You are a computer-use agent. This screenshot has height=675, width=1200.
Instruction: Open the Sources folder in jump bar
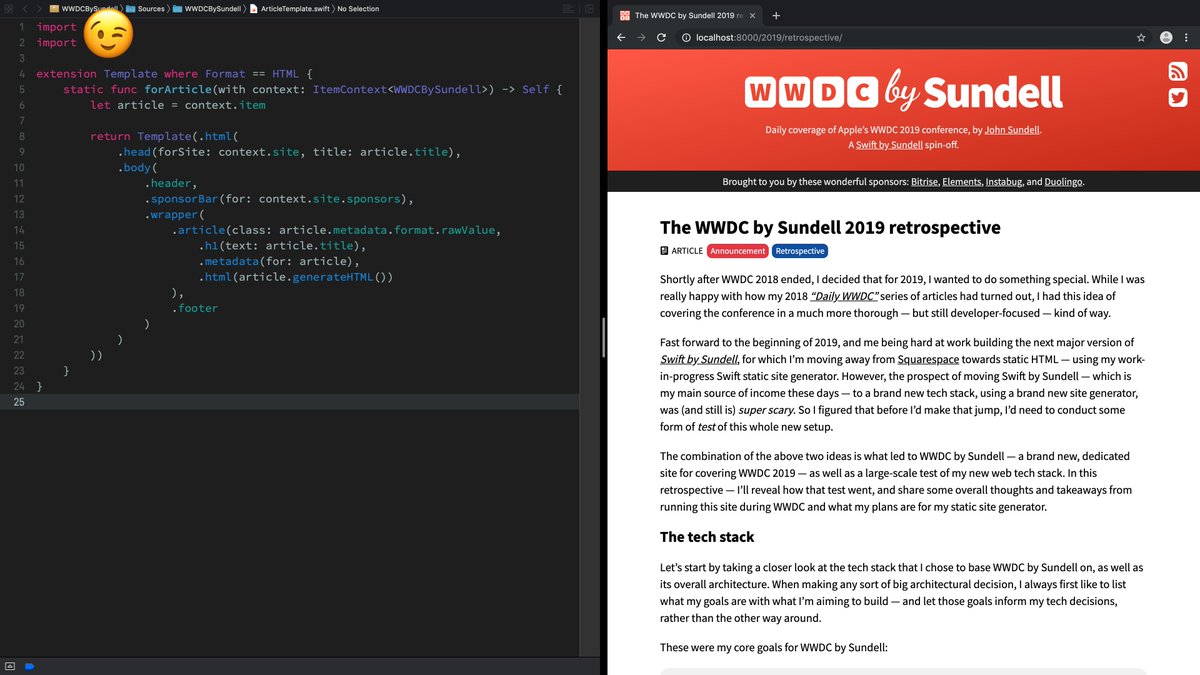(145, 8)
